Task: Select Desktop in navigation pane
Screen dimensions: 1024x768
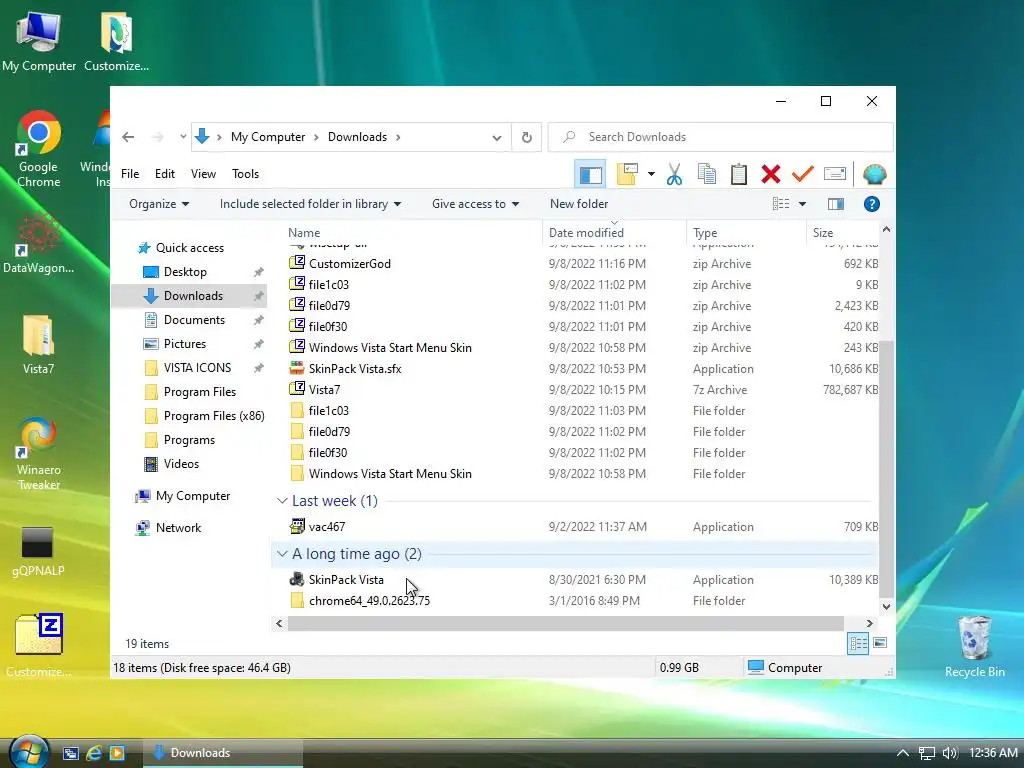Action: click(x=185, y=272)
